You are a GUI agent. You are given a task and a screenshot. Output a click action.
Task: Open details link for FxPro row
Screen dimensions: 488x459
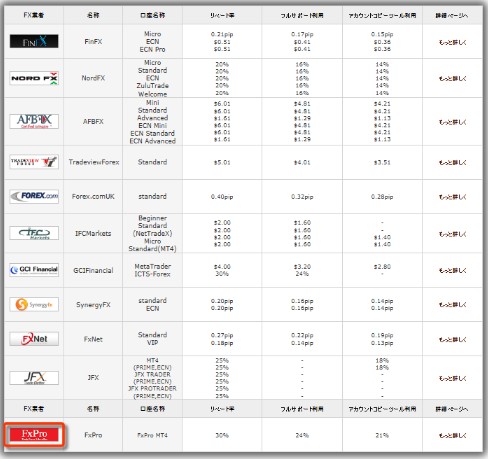click(x=452, y=435)
